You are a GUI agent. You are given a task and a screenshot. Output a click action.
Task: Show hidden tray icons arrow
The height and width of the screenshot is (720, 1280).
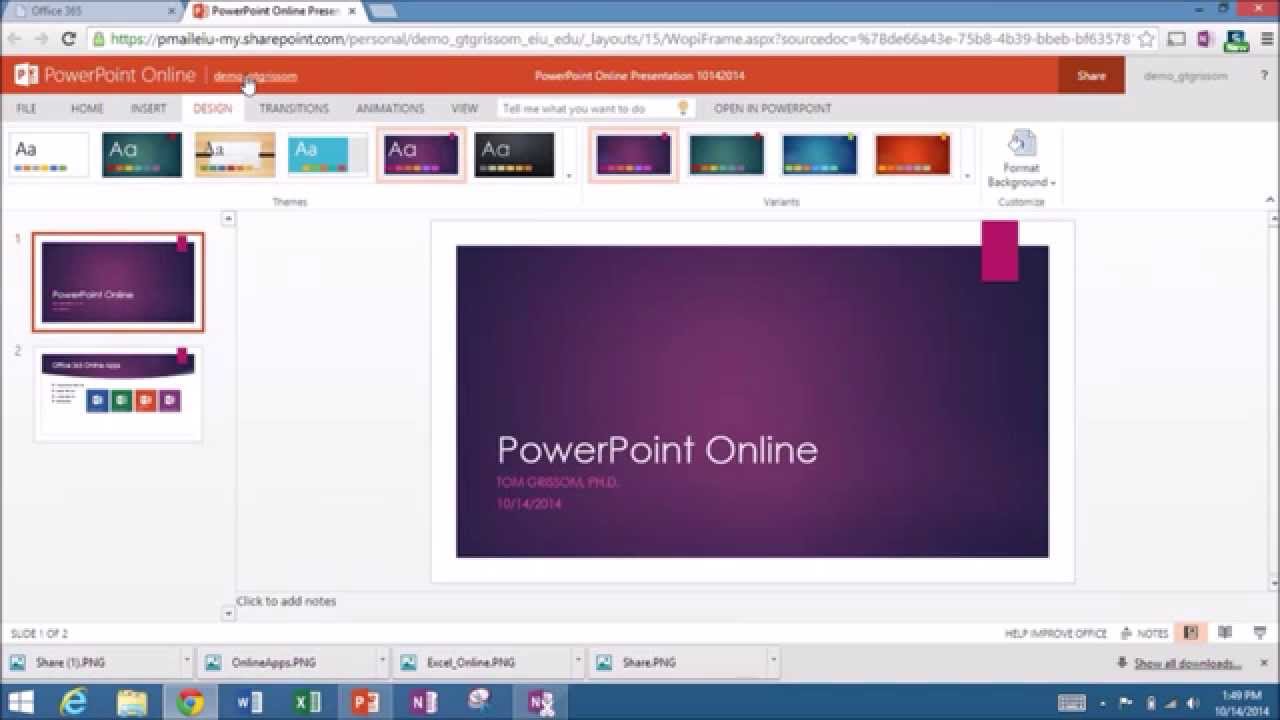point(1104,703)
